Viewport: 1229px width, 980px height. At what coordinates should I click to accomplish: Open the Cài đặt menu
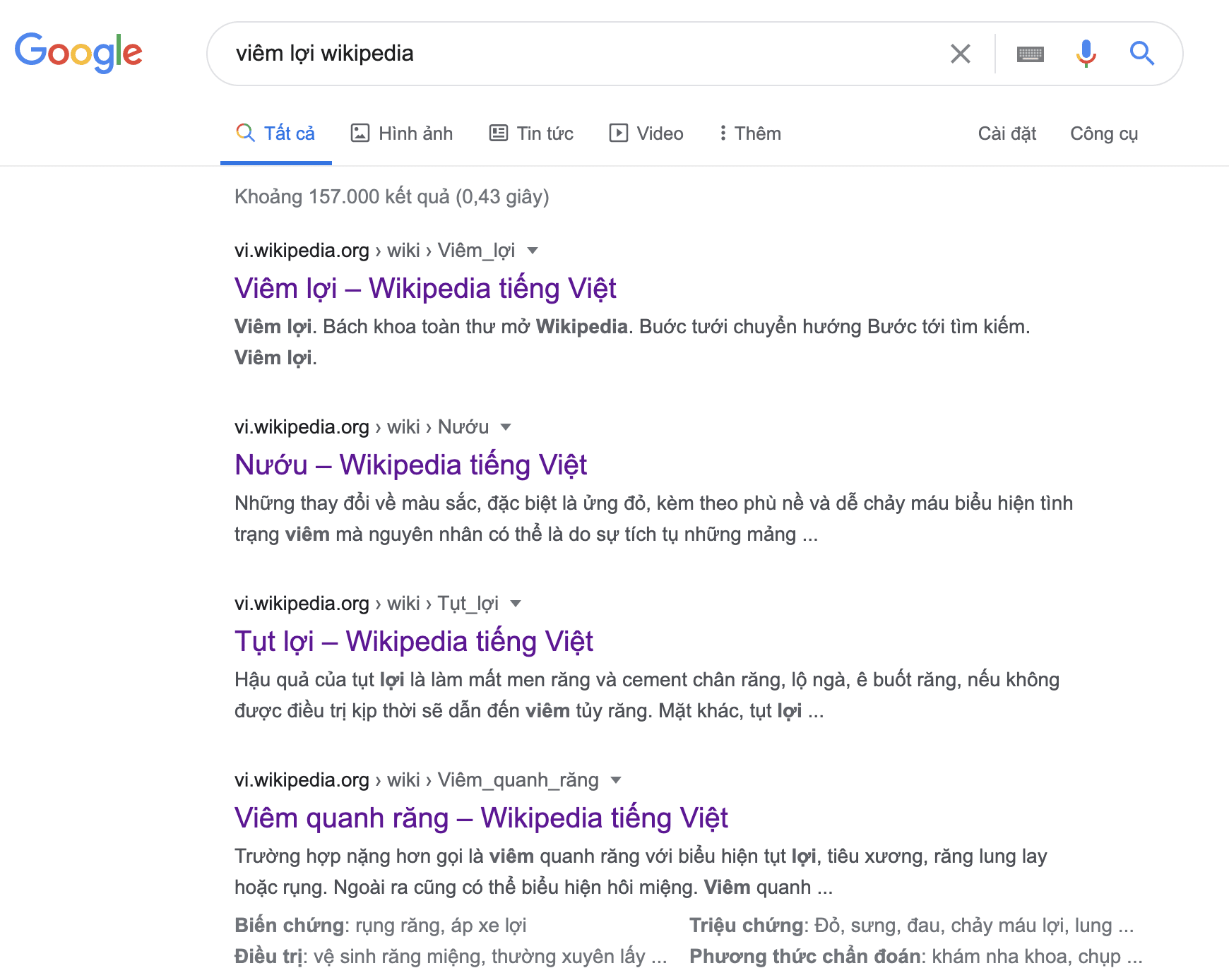tap(1007, 133)
